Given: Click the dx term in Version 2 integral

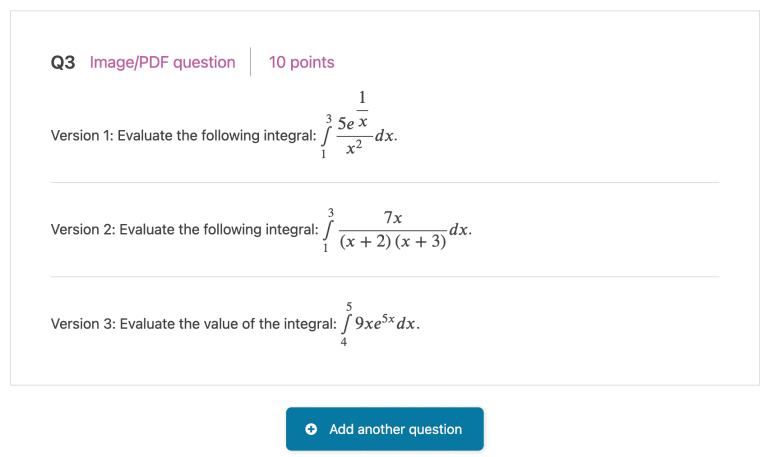Looking at the screenshot, I should coord(459,230).
